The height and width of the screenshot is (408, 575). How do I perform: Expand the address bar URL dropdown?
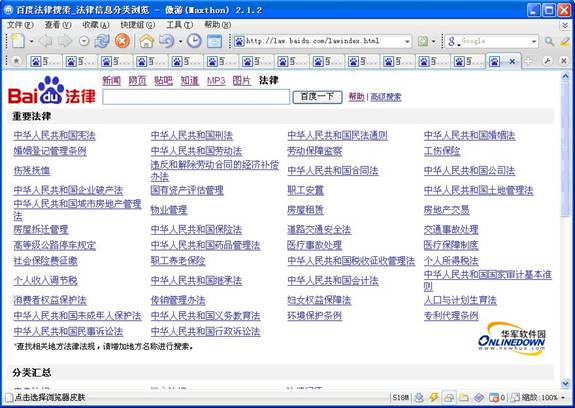point(407,41)
